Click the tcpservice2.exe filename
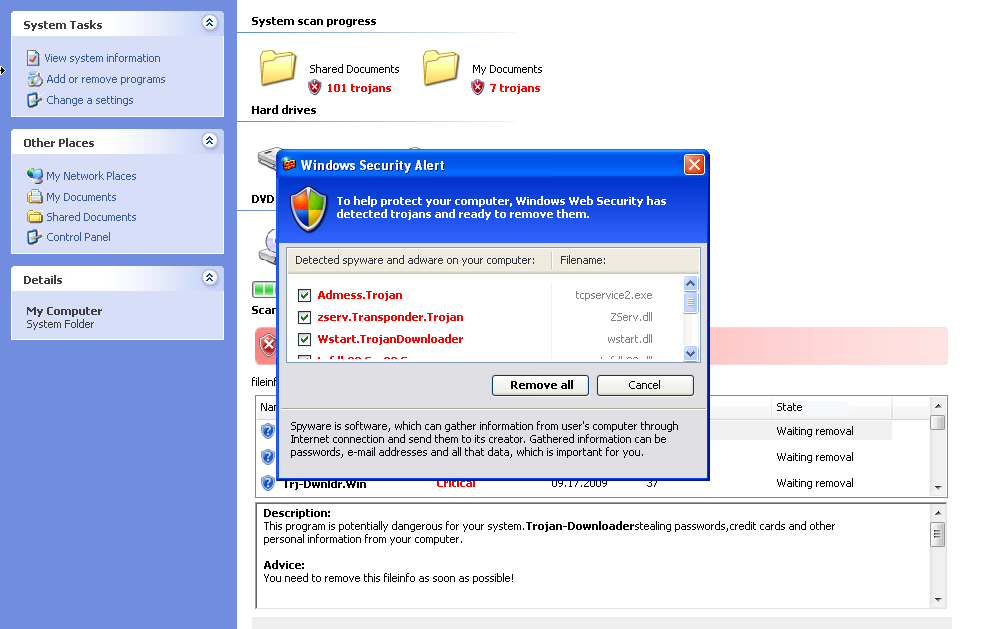Image resolution: width=987 pixels, height=629 pixels. 614,295
